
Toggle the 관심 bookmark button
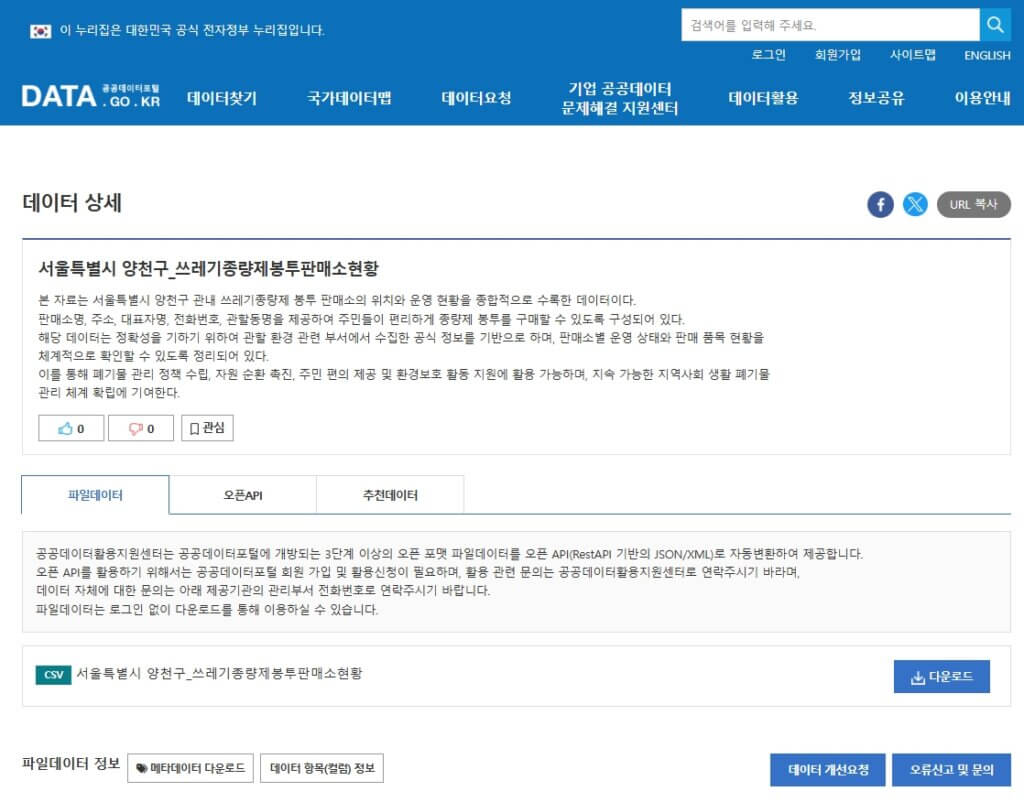(x=207, y=428)
